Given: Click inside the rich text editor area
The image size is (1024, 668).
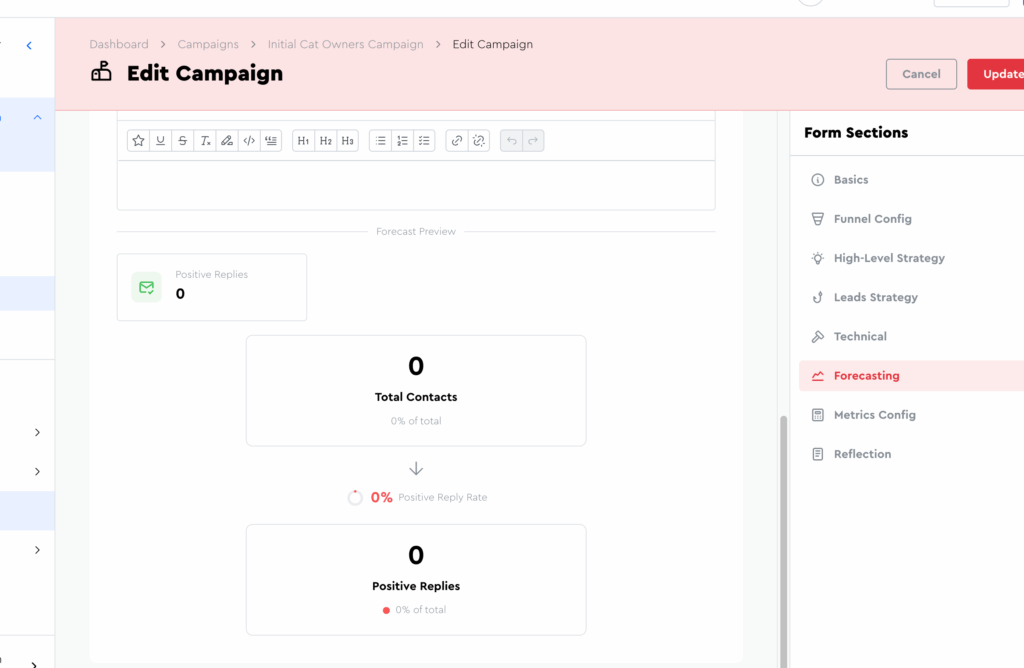Looking at the screenshot, I should pyautogui.click(x=416, y=185).
